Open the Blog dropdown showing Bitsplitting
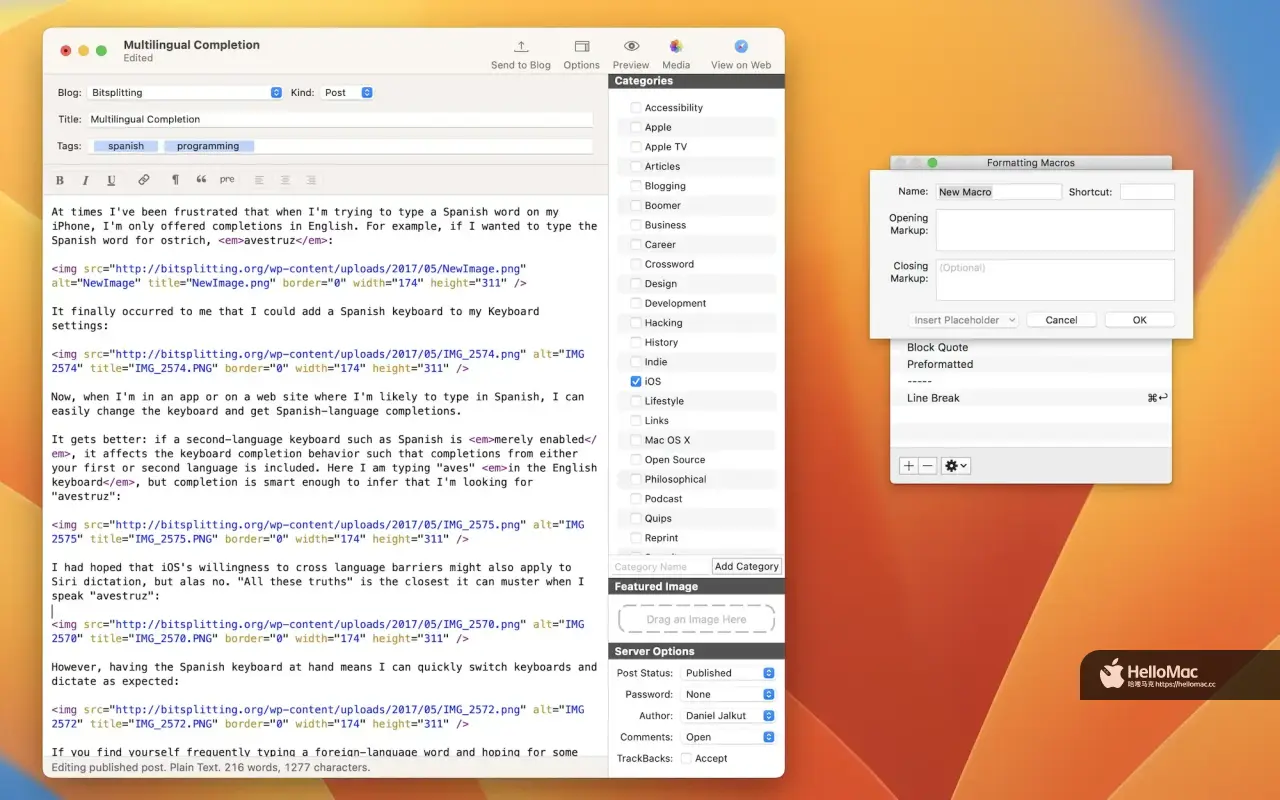 [x=185, y=92]
